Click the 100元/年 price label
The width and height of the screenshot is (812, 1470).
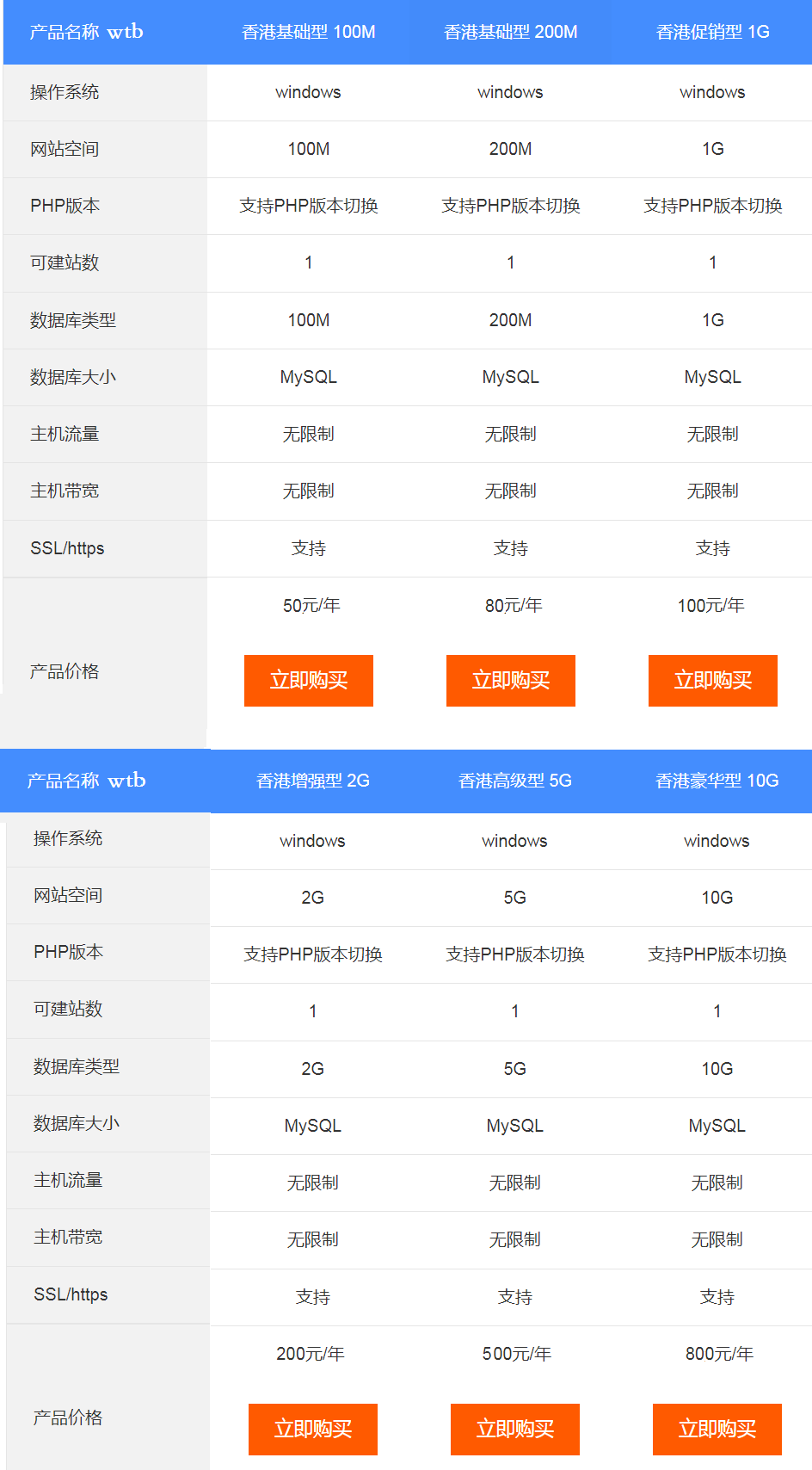click(x=710, y=606)
